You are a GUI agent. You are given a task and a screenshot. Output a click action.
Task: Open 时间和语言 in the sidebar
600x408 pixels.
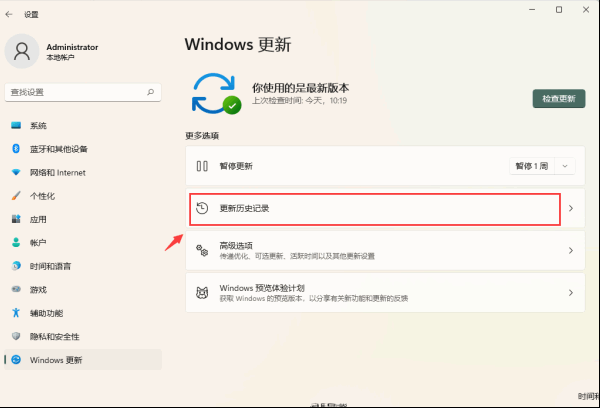point(83,266)
